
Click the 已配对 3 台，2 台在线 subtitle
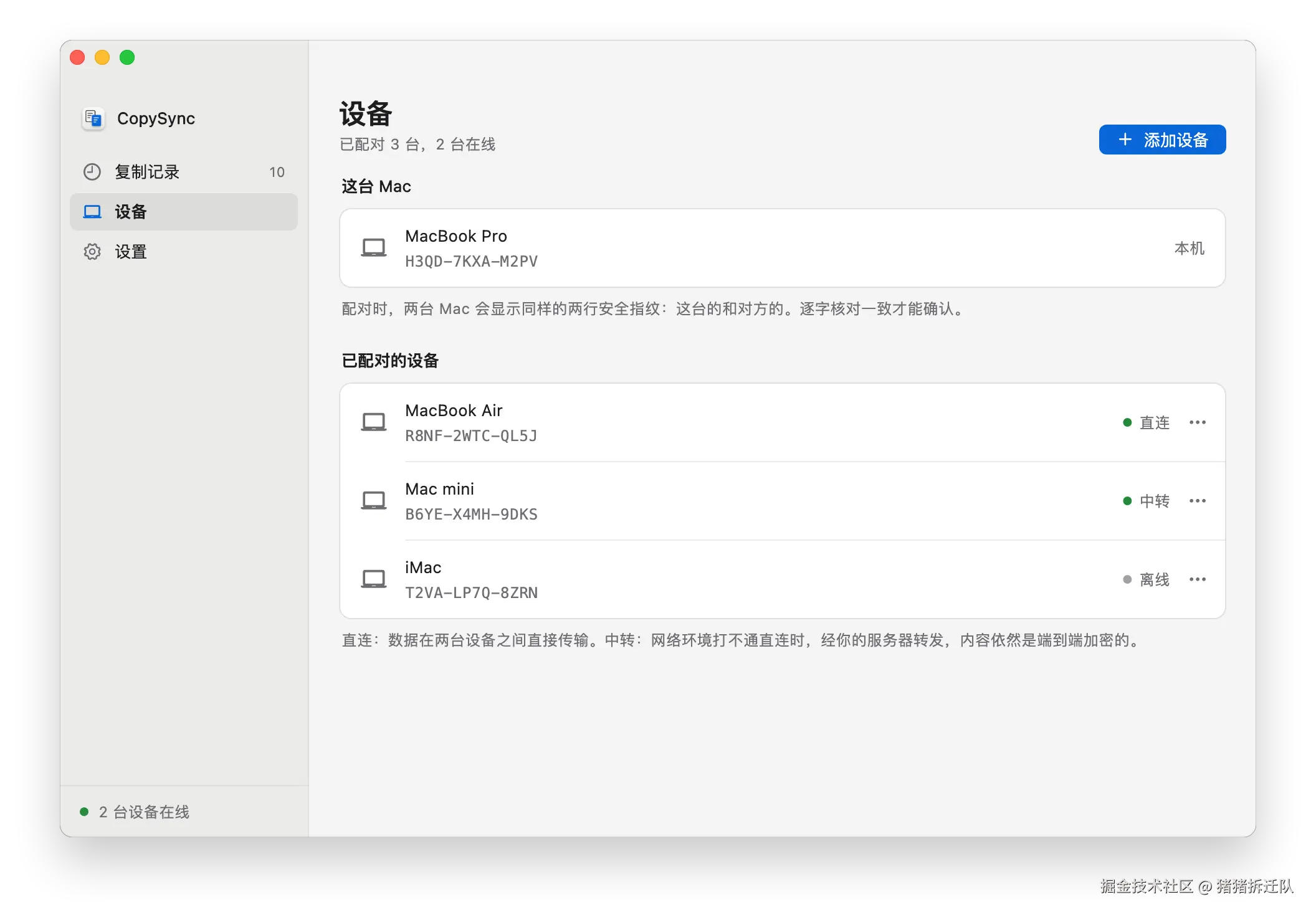coord(417,145)
